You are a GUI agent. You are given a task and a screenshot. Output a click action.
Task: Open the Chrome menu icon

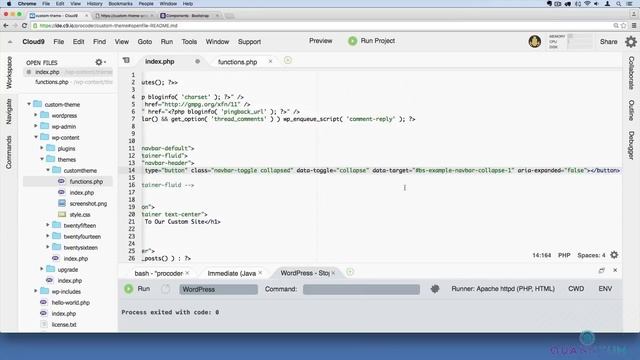tap(634, 26)
